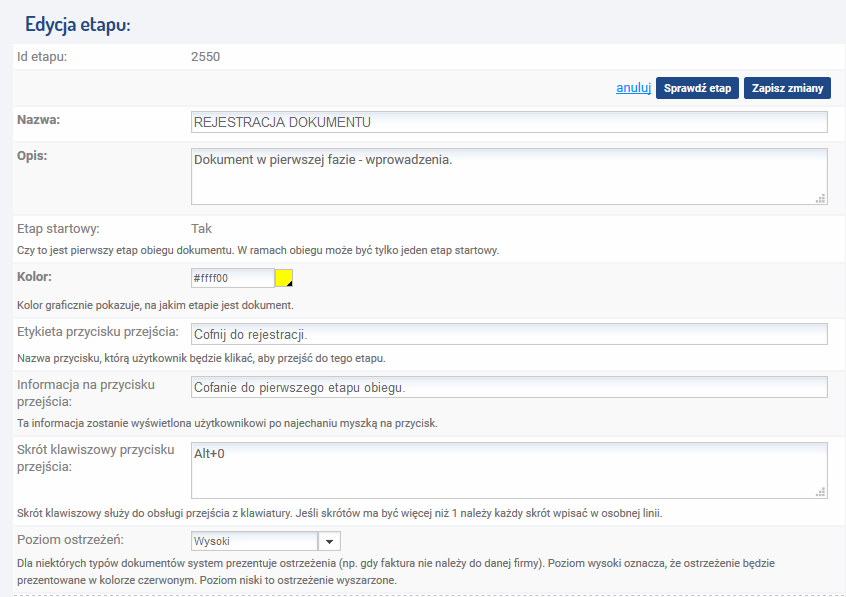Select the #ffff00 color code field

click(x=233, y=278)
